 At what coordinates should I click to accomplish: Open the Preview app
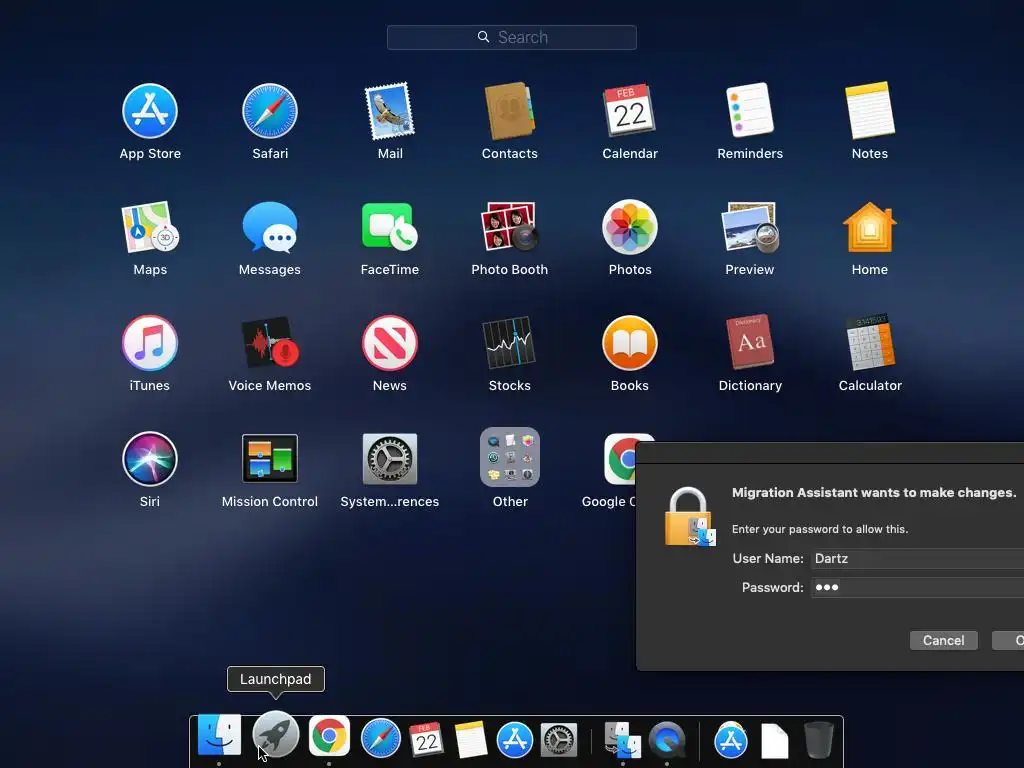750,227
